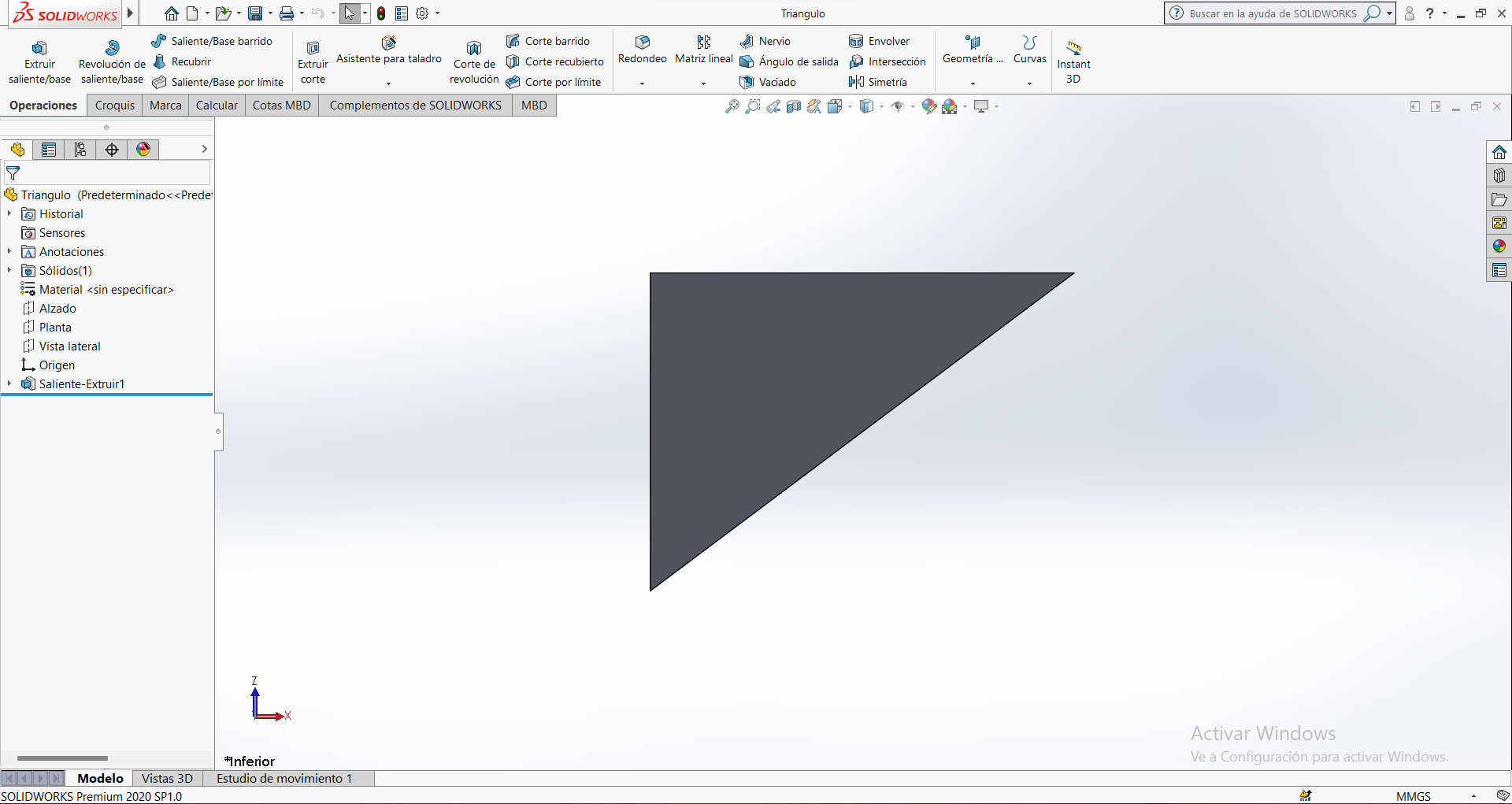The width and height of the screenshot is (1512, 804).
Task: Select the Intersección tool
Action: [x=888, y=61]
